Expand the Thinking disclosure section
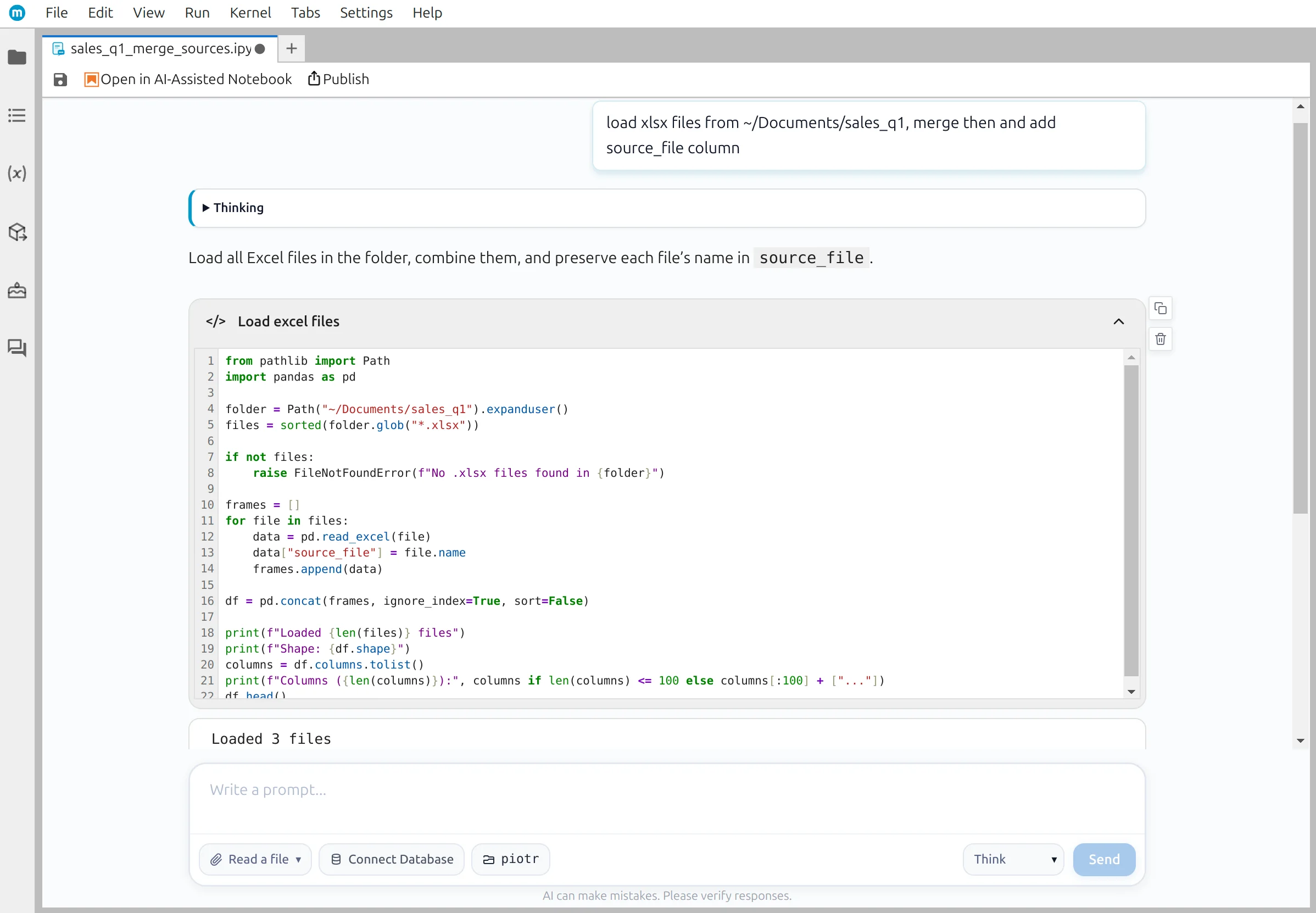 pos(233,208)
